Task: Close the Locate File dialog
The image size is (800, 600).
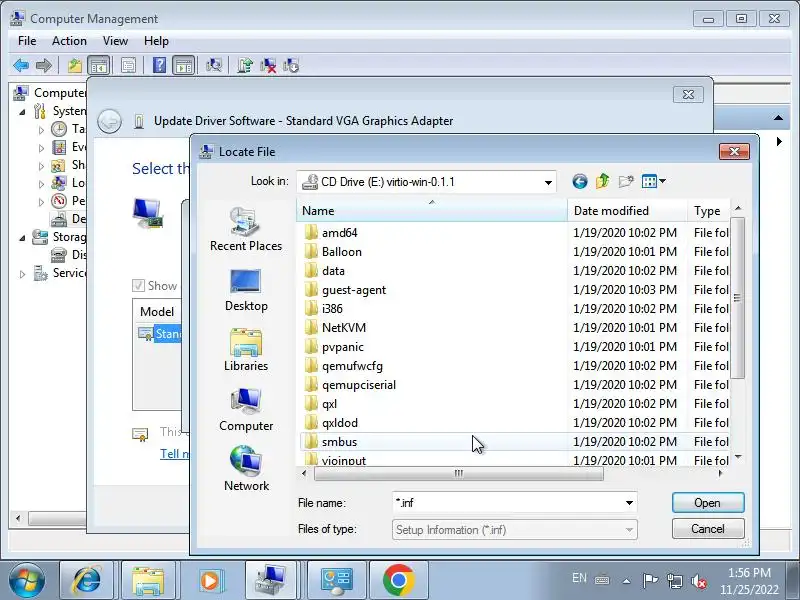Action: (x=734, y=151)
